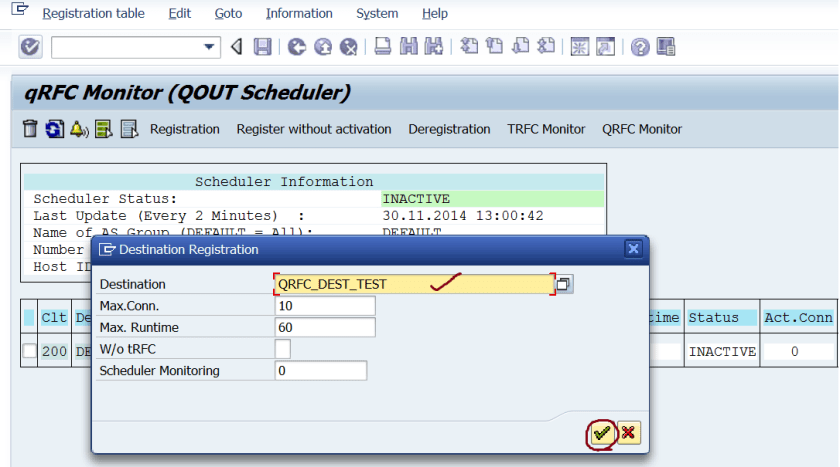The height and width of the screenshot is (467, 840).
Task: Click the Next Page icon
Action: [x=520, y=47]
